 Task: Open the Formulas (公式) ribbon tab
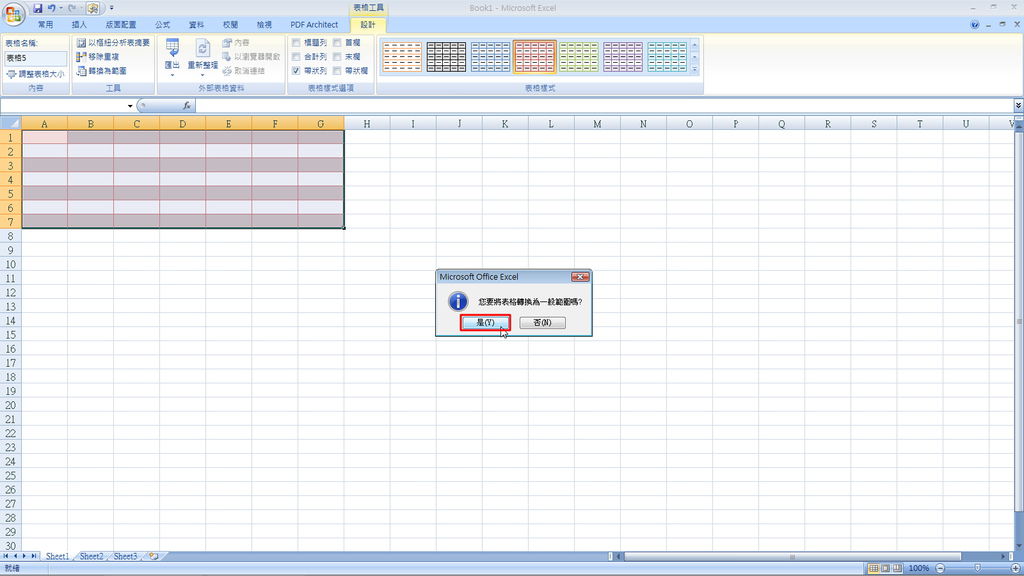163,25
